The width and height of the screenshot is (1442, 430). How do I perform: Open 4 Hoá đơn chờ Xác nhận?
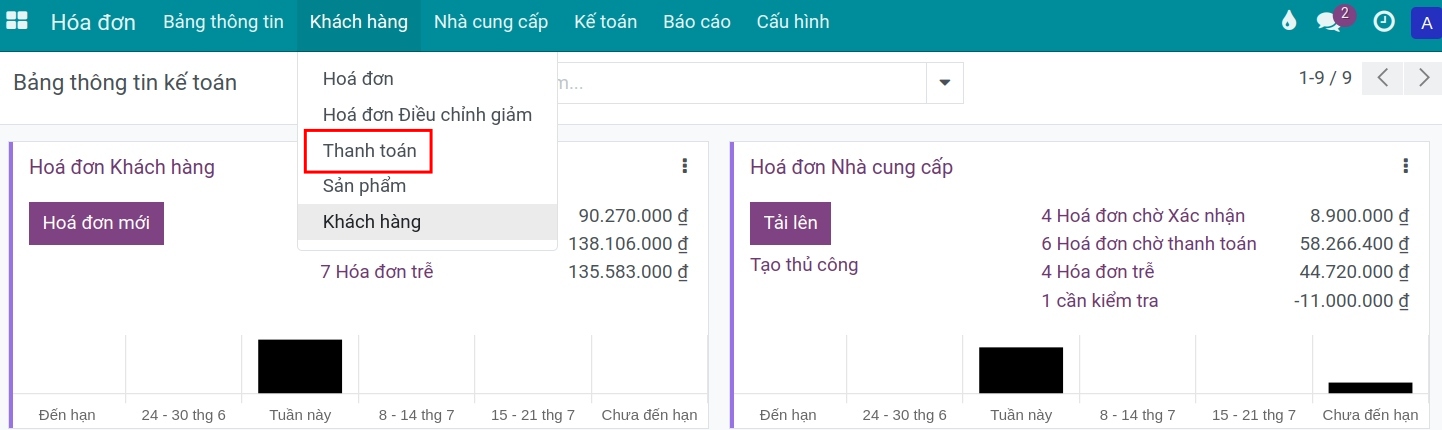pyautogui.click(x=1143, y=216)
